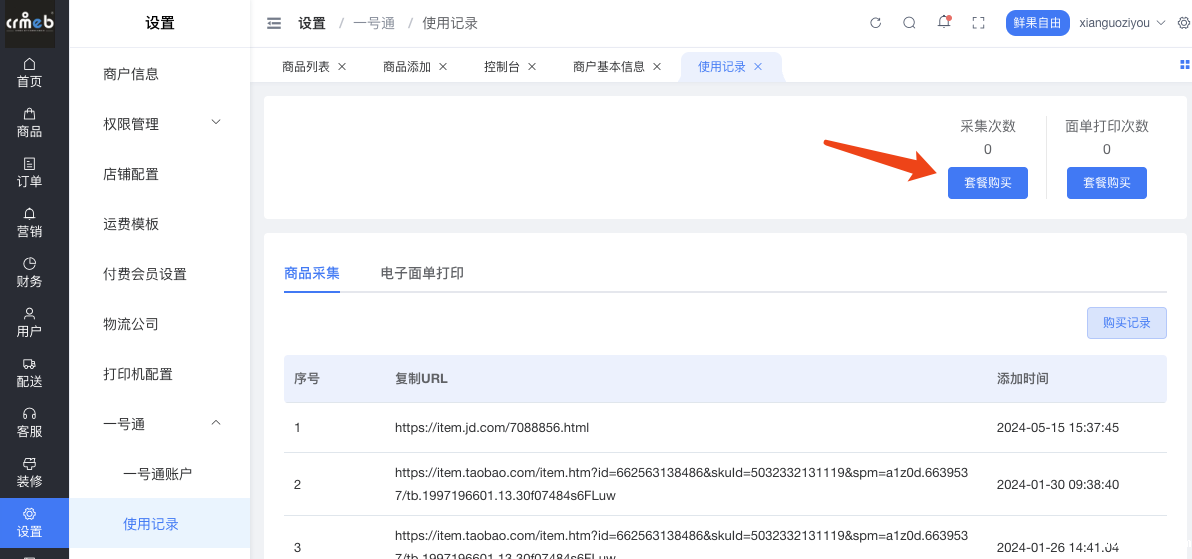Expand the 权限管理 submenu
1192x559 pixels.
pos(160,124)
